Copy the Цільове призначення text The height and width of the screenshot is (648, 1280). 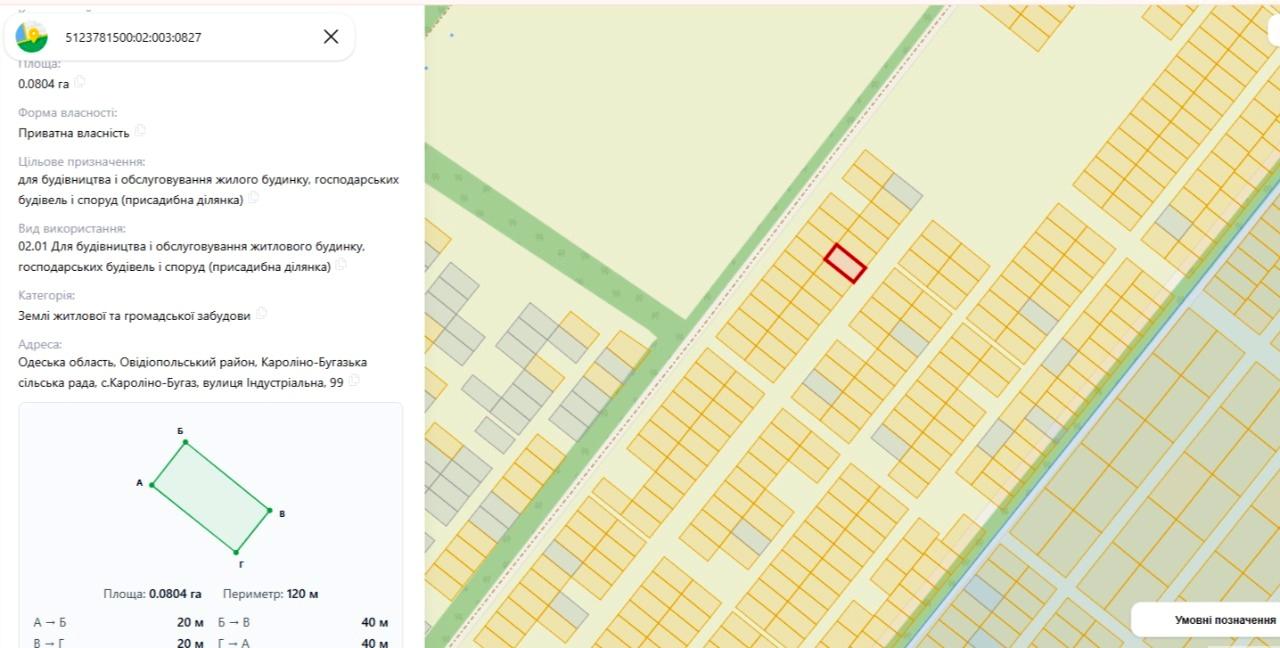254,198
